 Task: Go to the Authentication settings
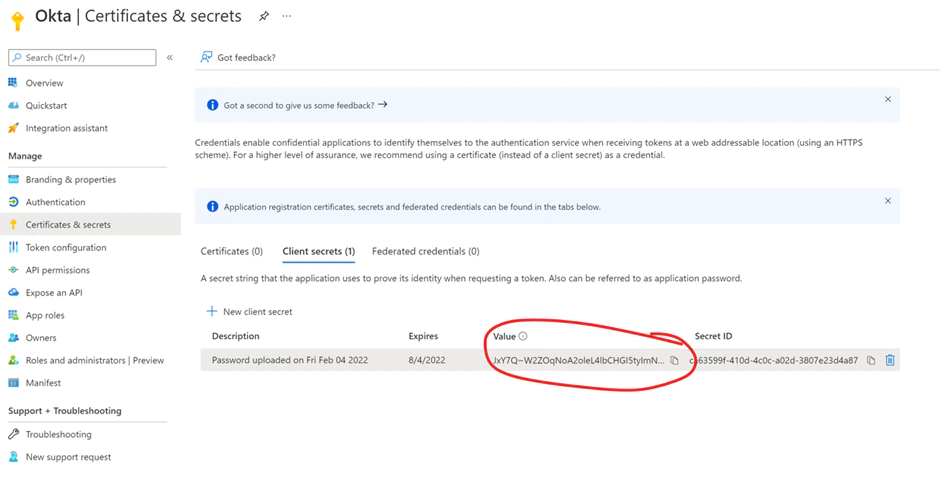click(55, 202)
